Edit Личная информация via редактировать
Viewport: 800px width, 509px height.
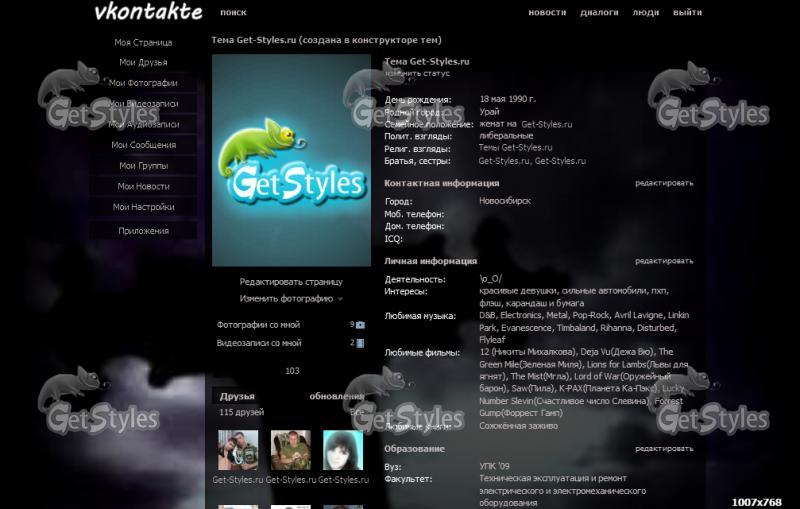click(x=664, y=261)
